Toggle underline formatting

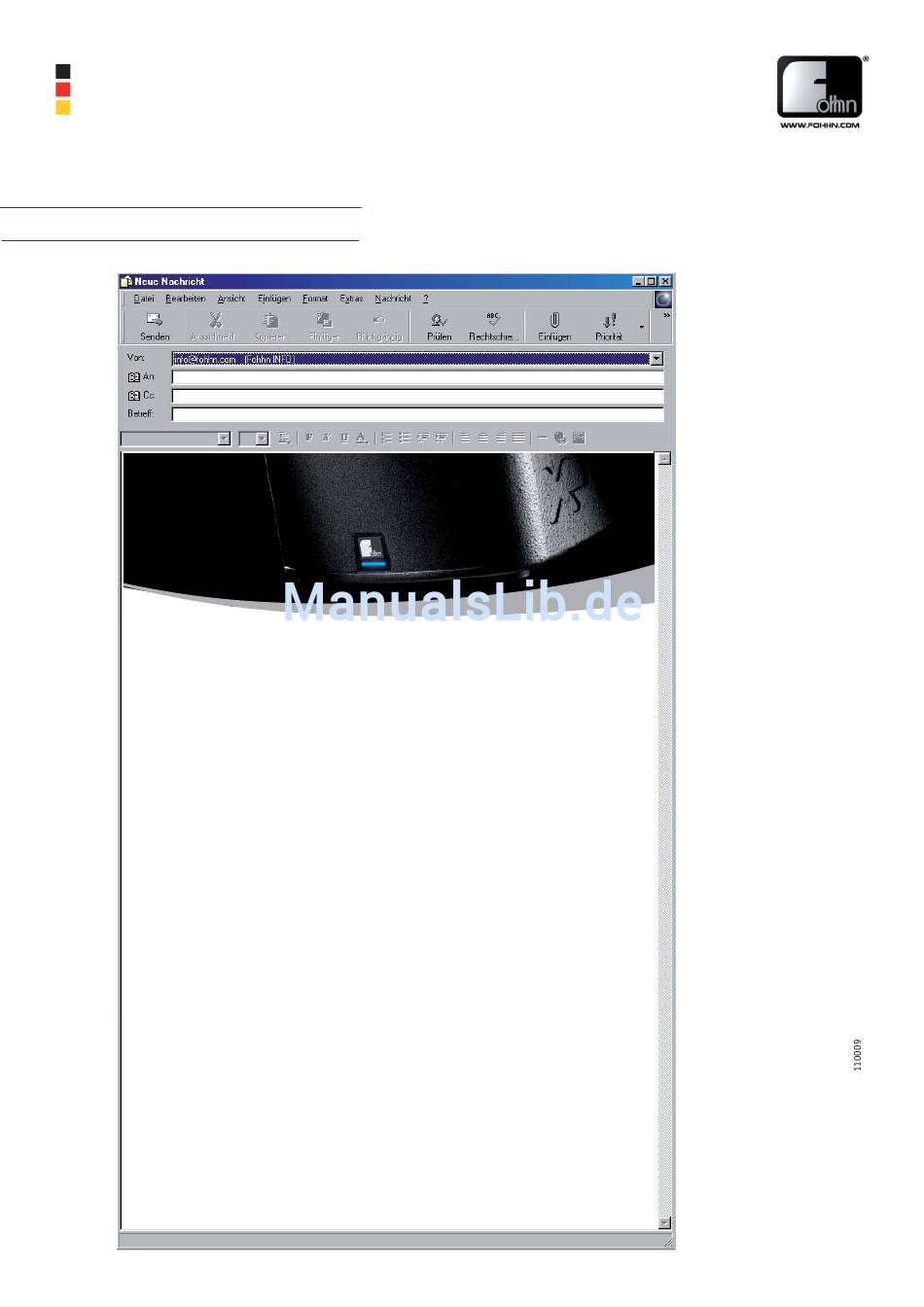point(344,439)
